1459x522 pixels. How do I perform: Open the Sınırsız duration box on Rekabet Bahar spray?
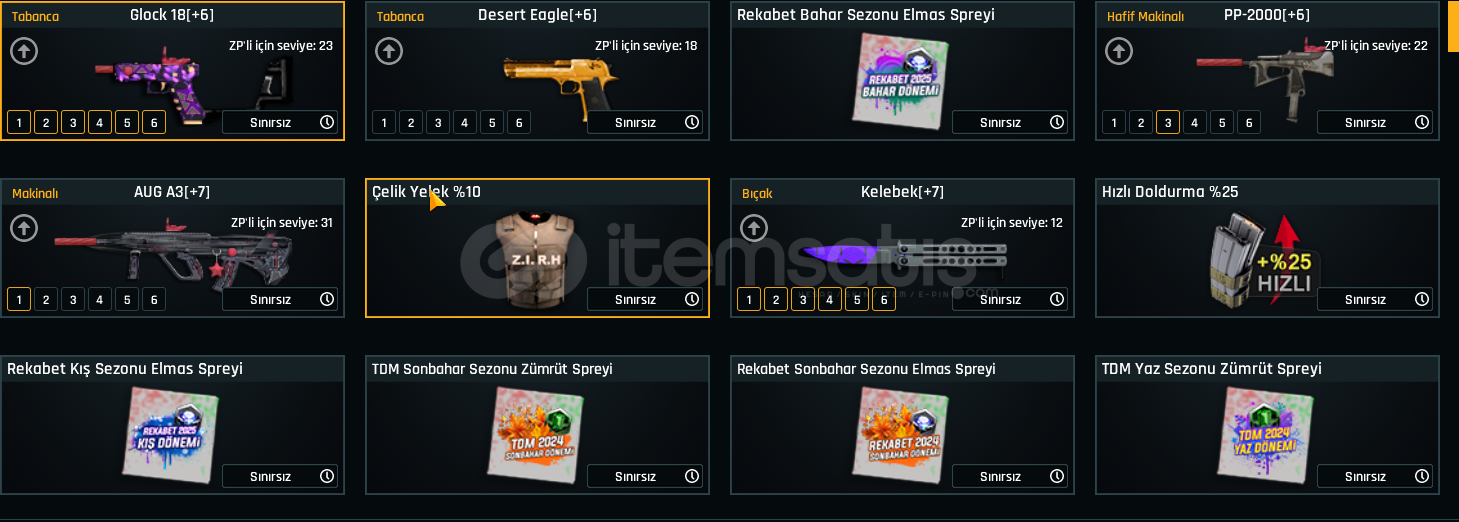tap(1010, 122)
